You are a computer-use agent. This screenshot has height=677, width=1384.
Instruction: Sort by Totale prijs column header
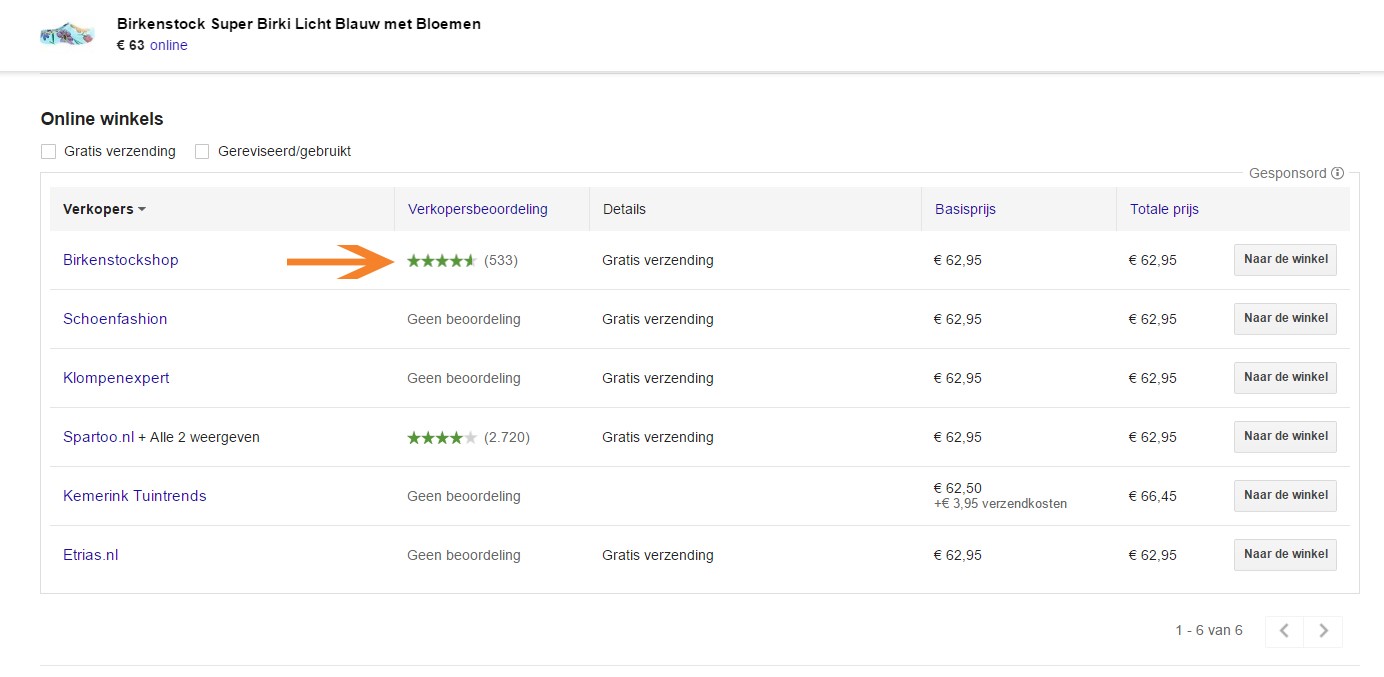click(x=1164, y=209)
